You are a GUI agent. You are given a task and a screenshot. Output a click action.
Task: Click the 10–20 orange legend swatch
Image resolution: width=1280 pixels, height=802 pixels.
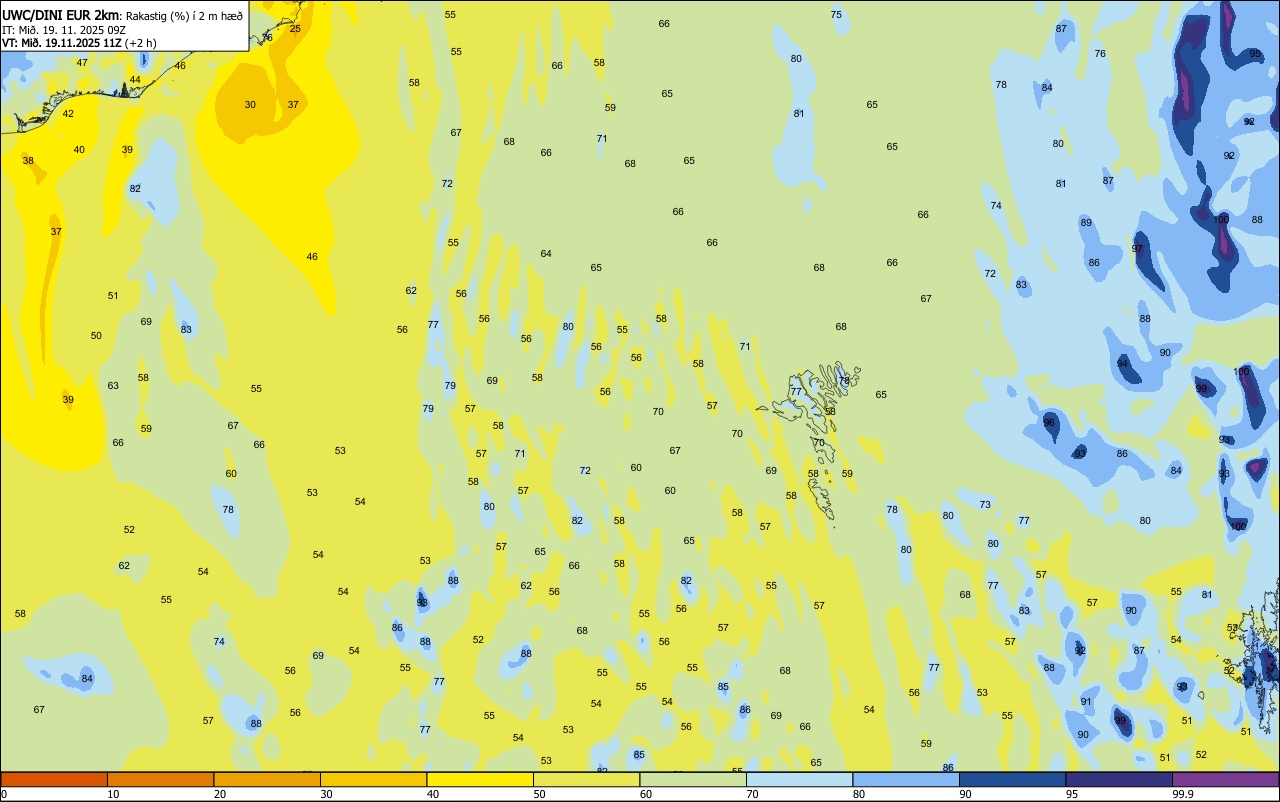tap(160, 779)
